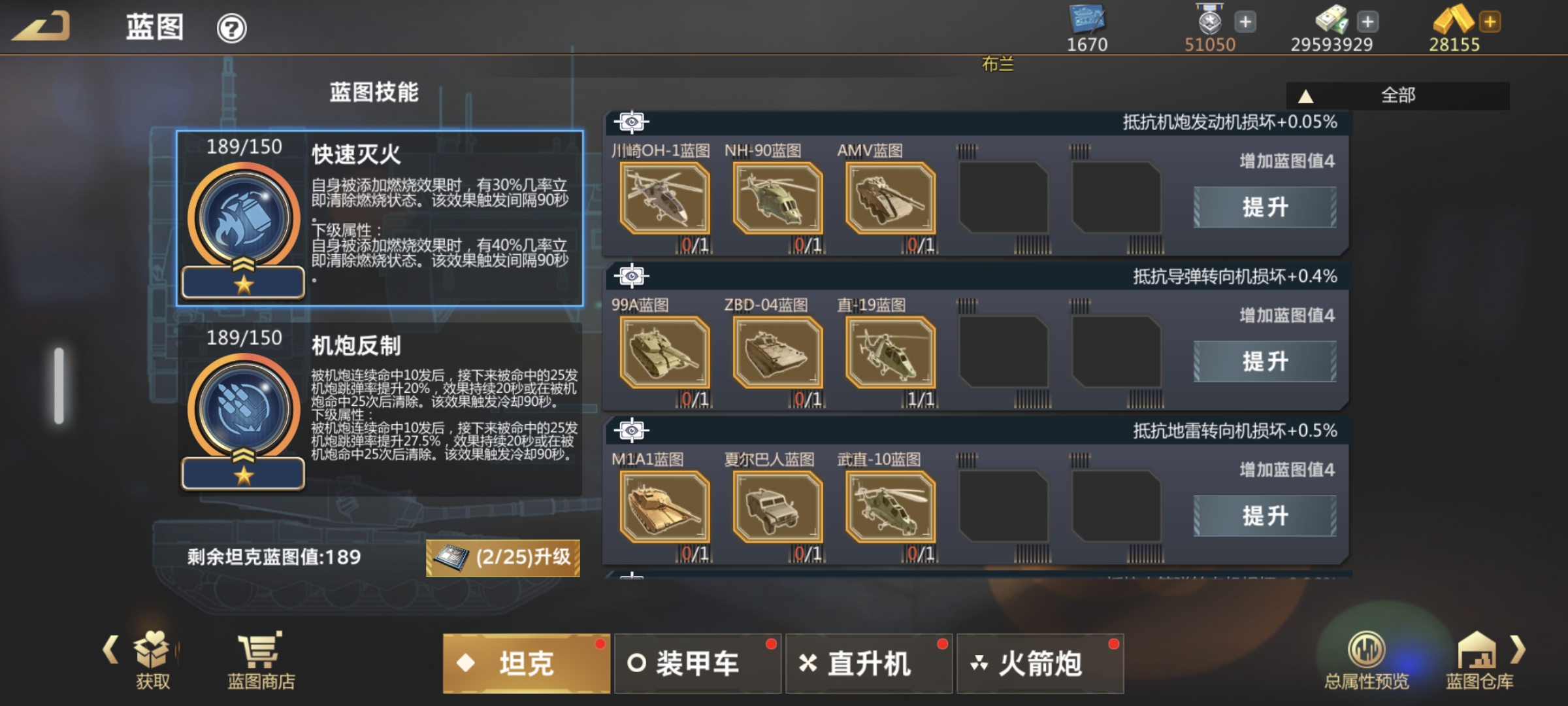Select the 快速灭火 skill icon
Screen dimensions: 1568x706
tap(244, 218)
